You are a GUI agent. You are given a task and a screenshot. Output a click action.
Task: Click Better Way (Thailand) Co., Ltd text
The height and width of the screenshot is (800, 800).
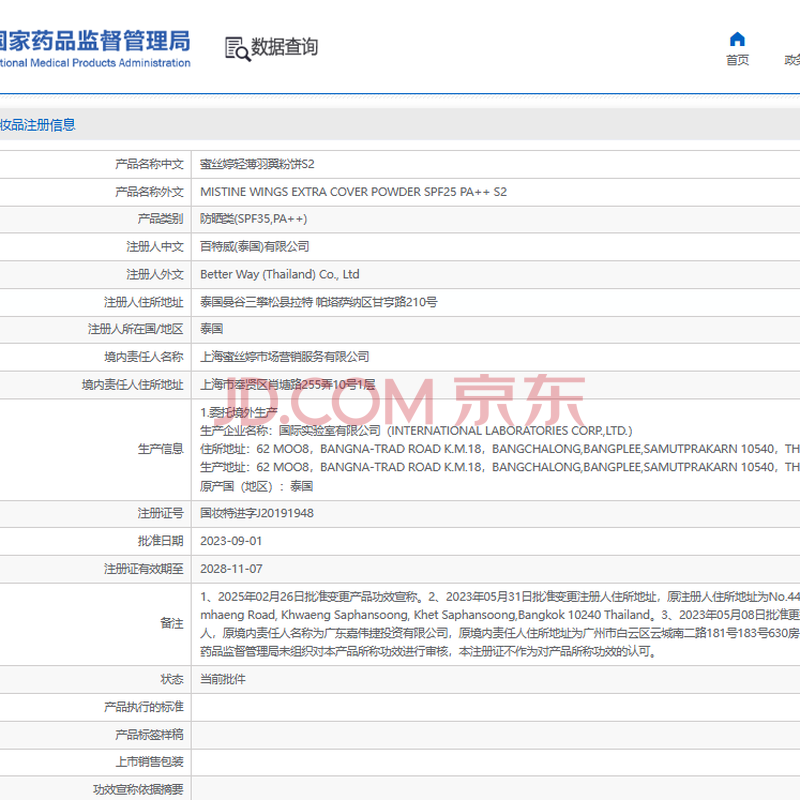[x=279, y=274]
